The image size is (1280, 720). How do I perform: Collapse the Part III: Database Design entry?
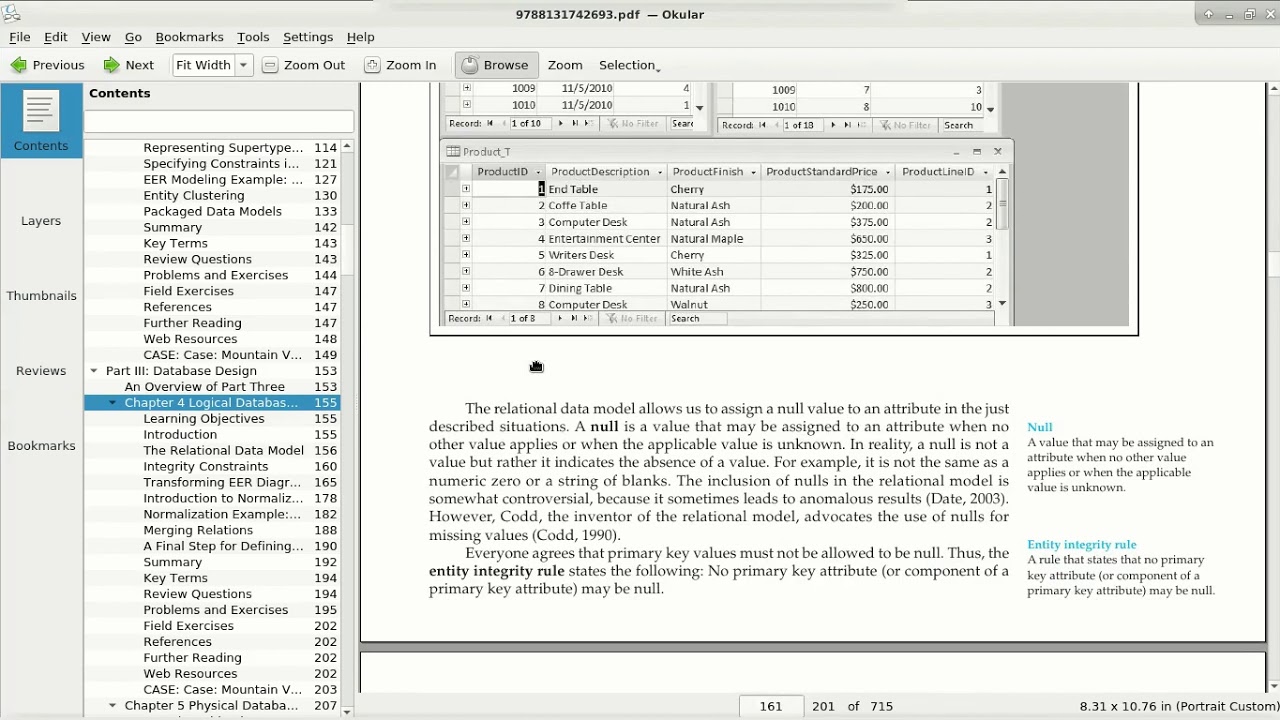coord(94,371)
